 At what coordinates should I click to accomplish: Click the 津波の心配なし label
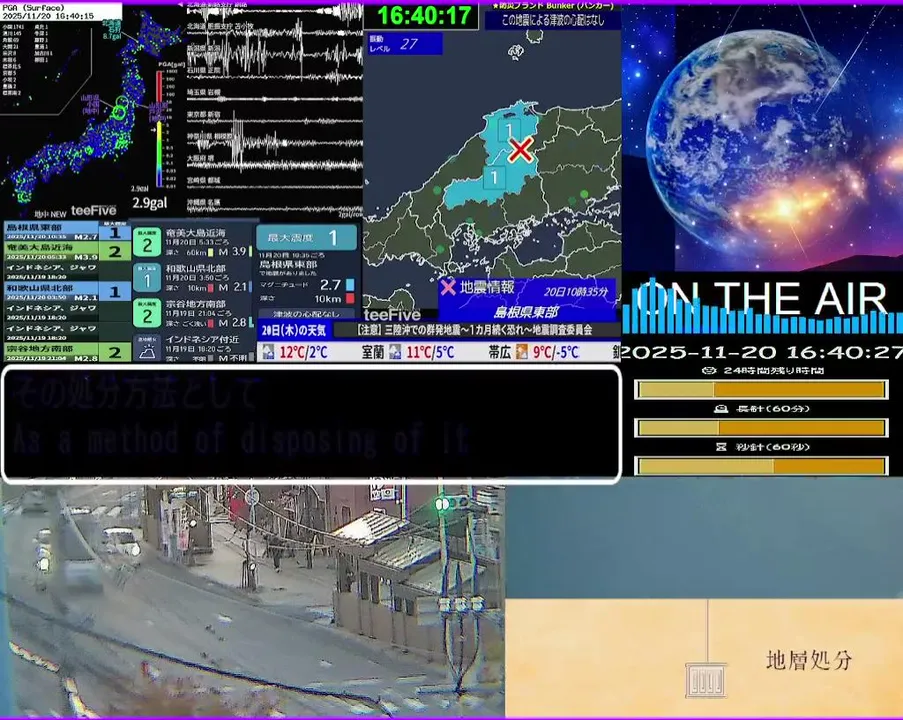(306, 314)
